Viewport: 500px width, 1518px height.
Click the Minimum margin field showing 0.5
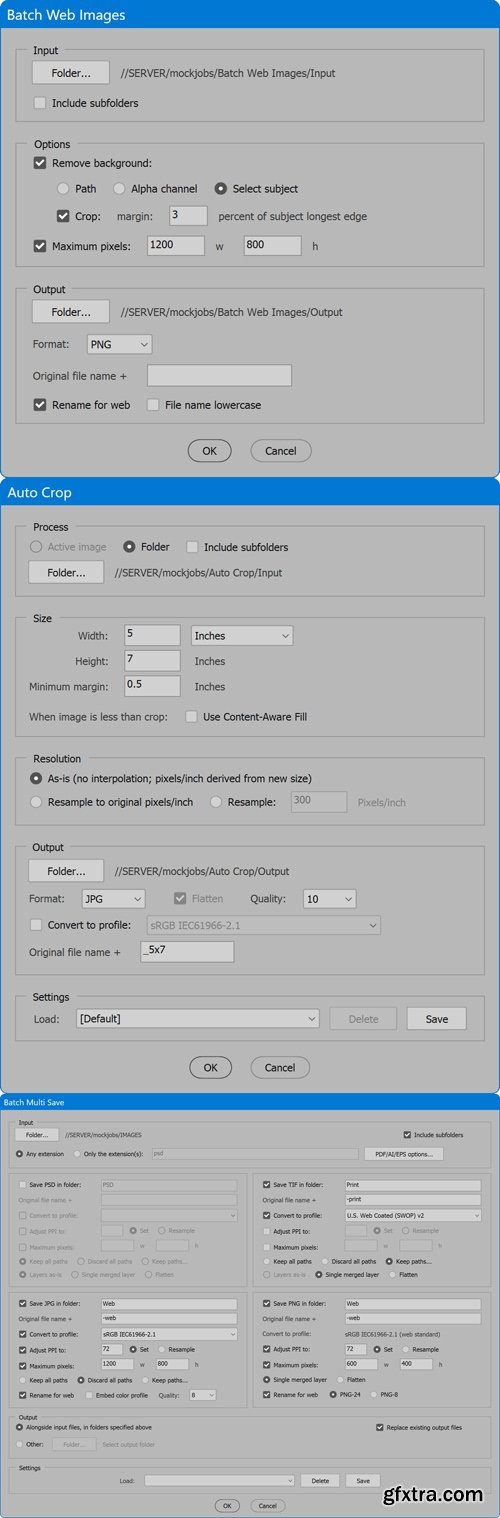point(152,686)
